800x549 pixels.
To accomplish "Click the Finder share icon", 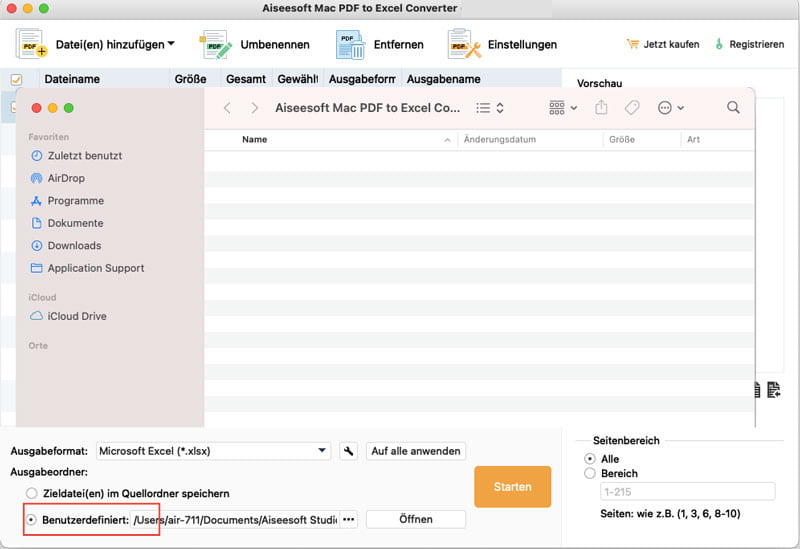I will click(x=601, y=108).
